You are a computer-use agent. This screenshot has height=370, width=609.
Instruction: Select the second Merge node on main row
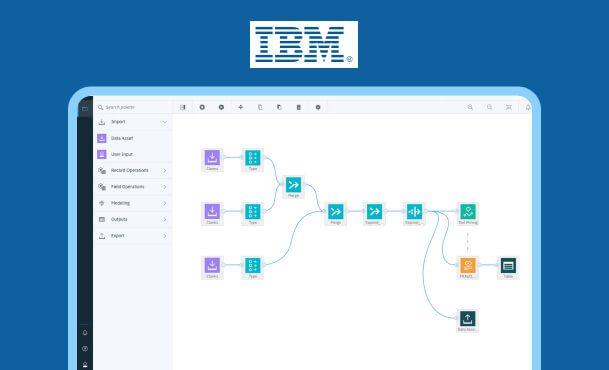336,214
